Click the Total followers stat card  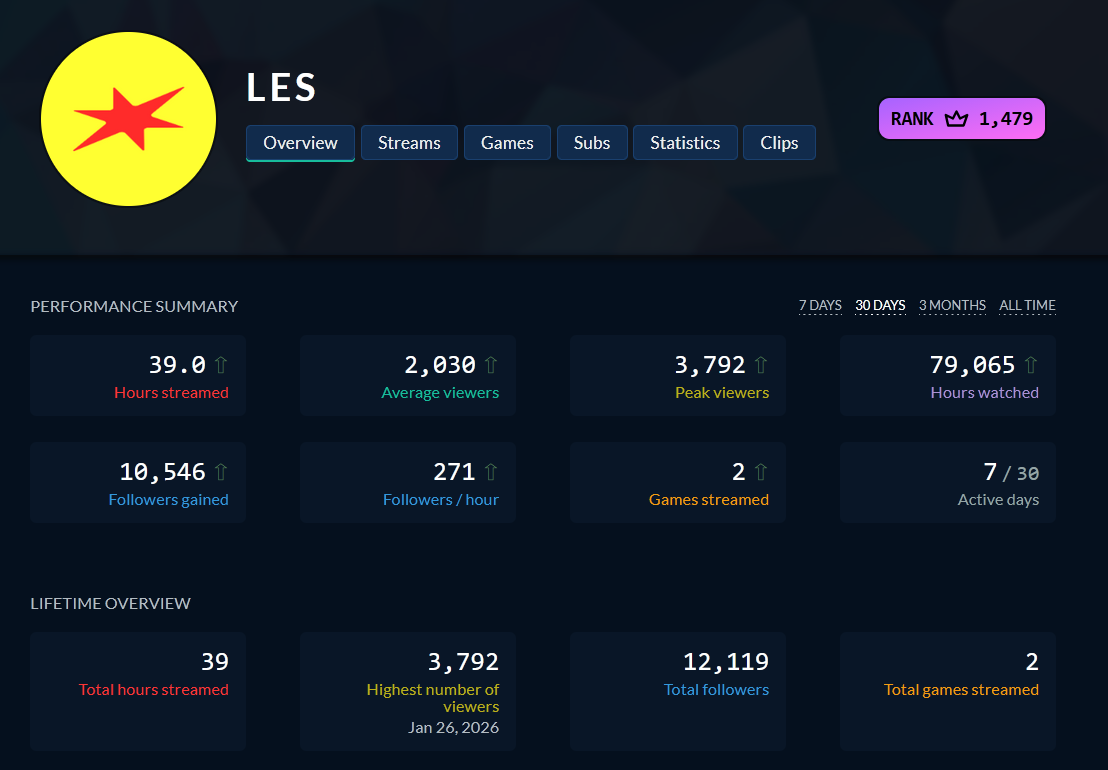677,691
